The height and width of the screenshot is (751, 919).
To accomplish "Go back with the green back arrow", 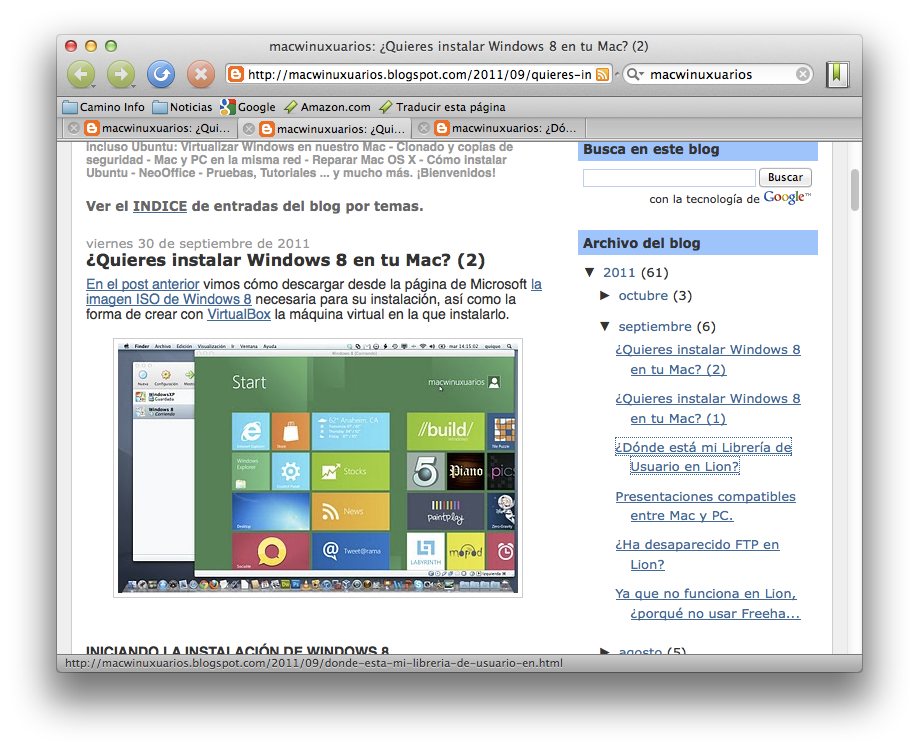I will coord(81,74).
